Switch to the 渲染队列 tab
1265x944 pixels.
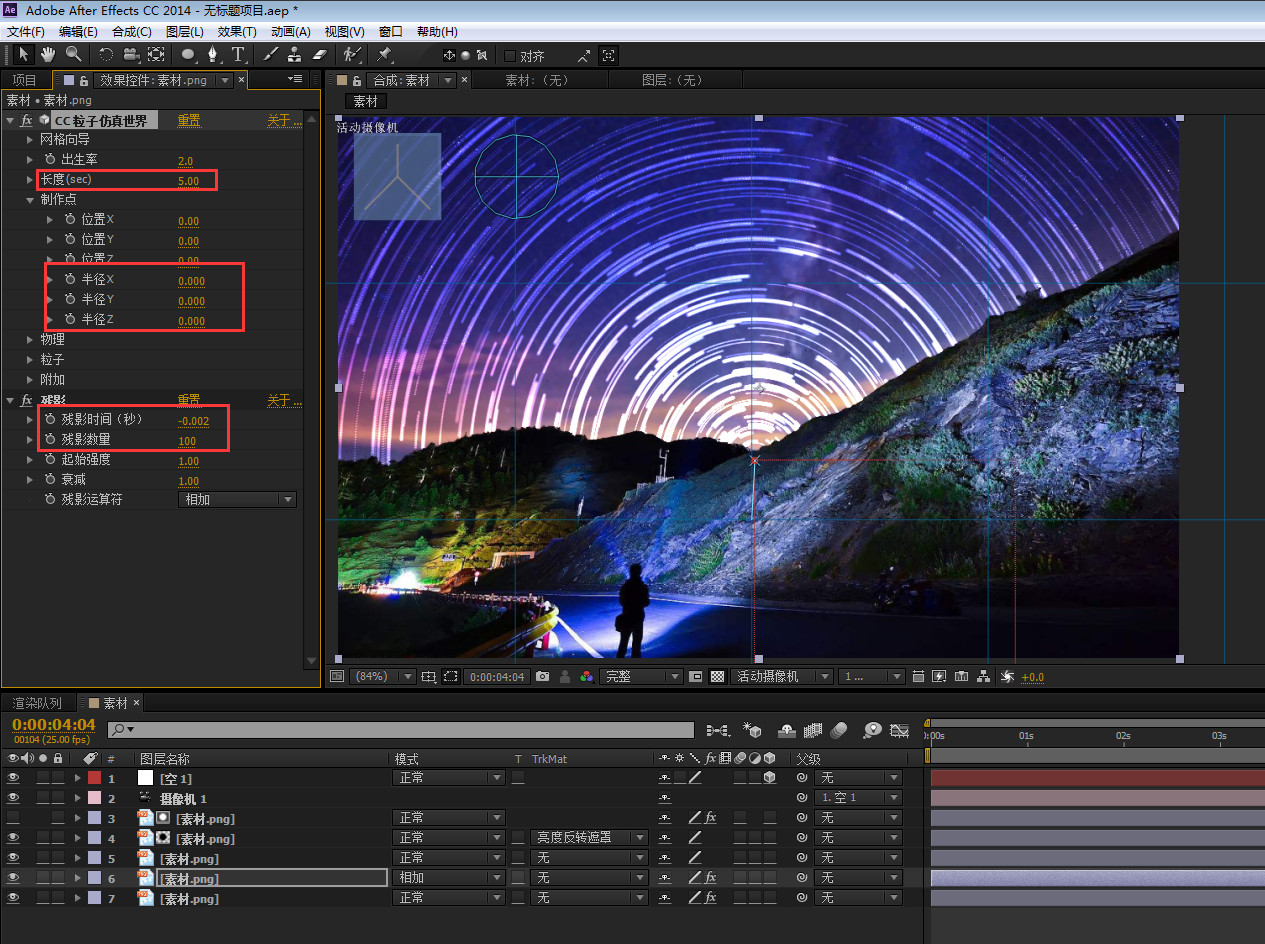(37, 703)
